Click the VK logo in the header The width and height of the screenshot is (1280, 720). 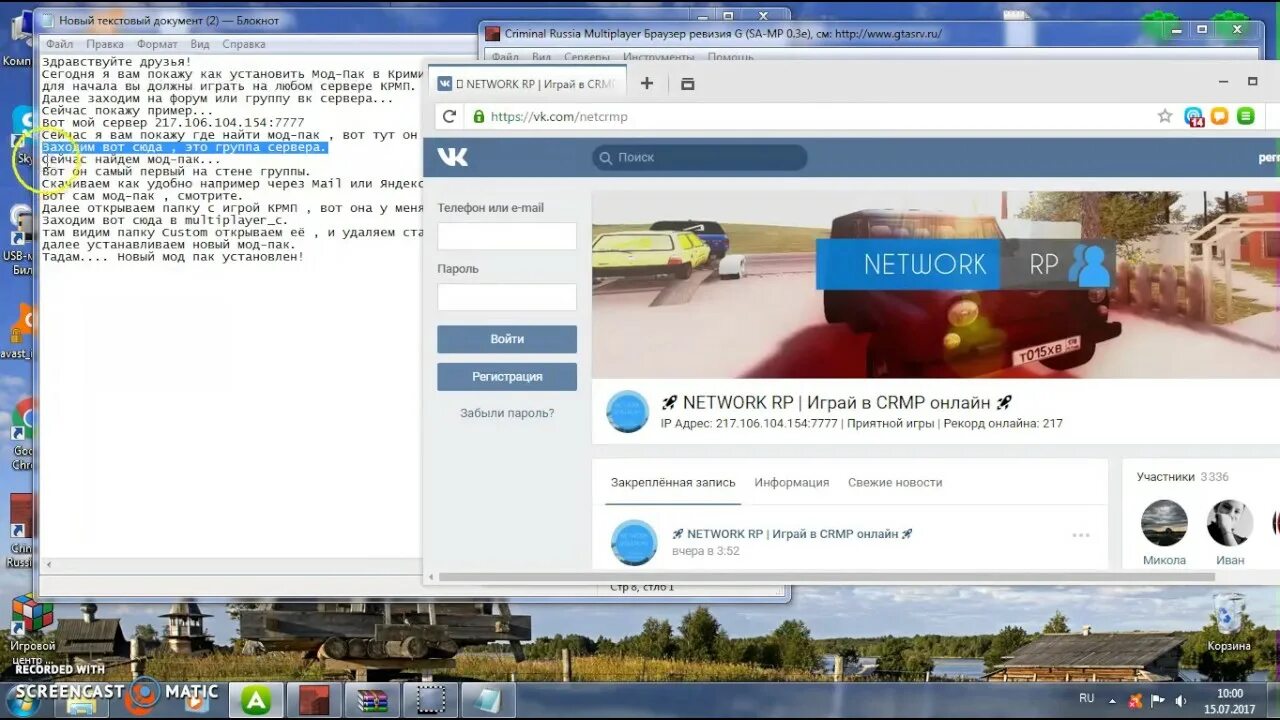[452, 157]
